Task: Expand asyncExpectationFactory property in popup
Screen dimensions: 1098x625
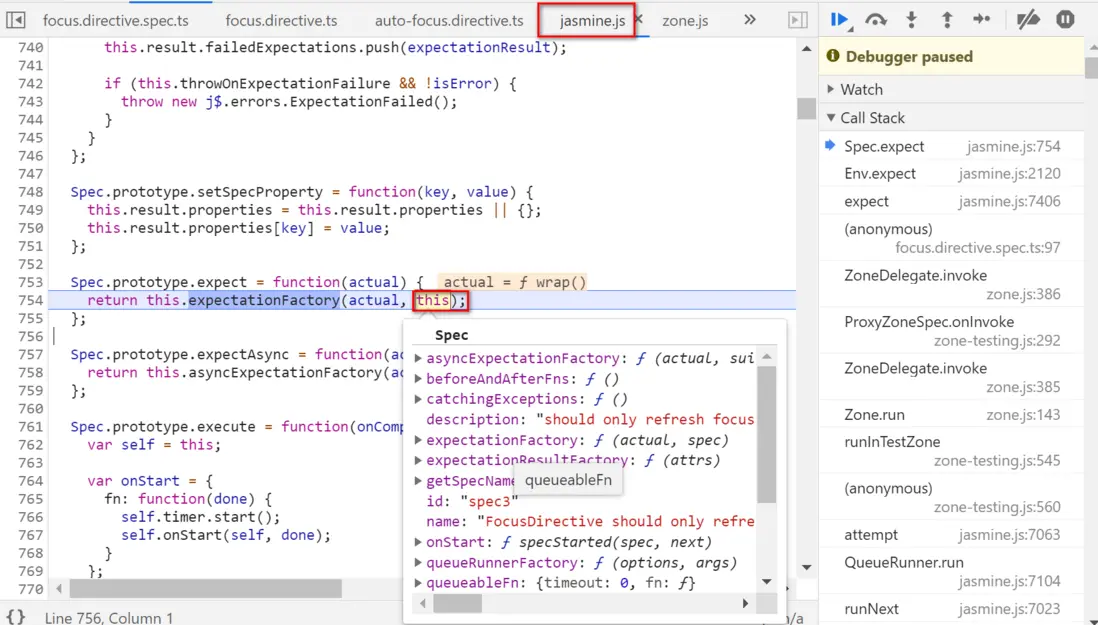Action: 419,358
